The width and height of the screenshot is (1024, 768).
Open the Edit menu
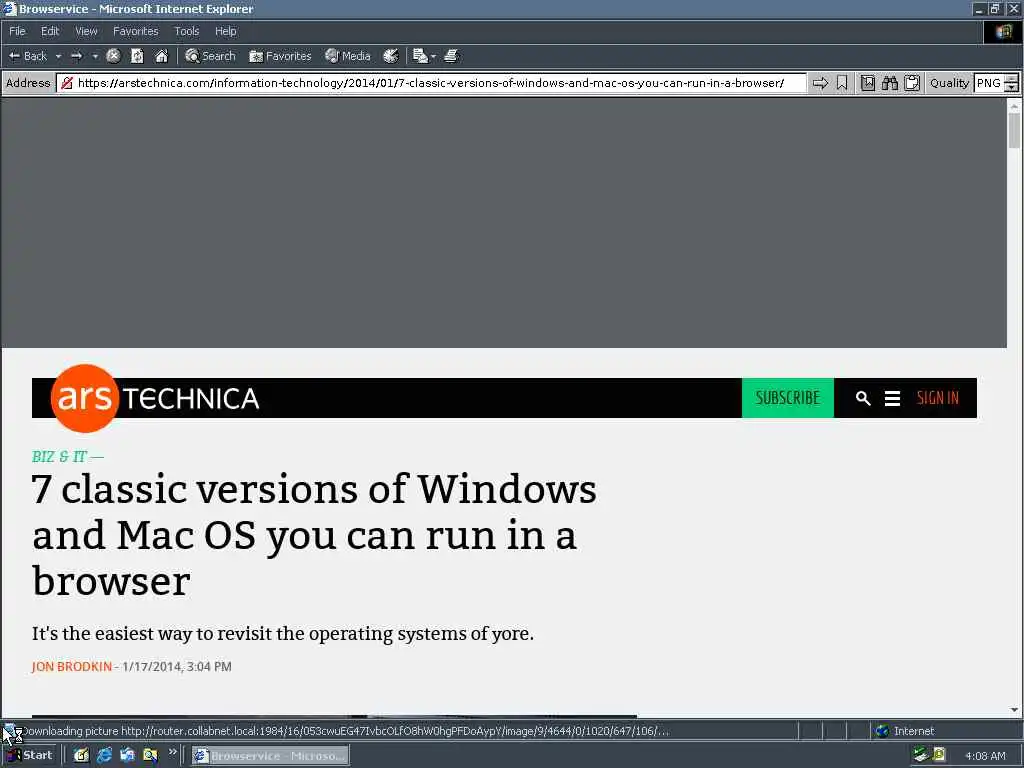click(50, 31)
